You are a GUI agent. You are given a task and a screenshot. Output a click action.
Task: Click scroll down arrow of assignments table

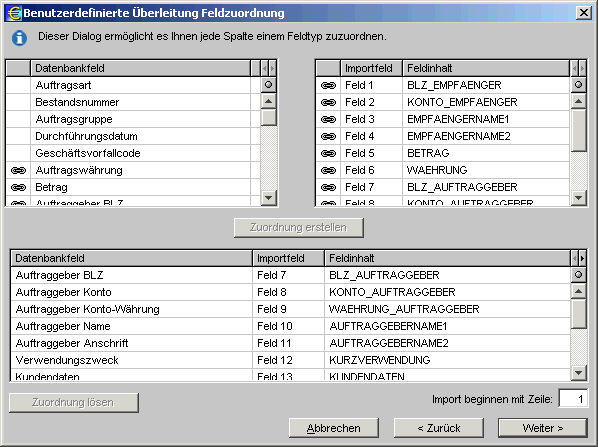[x=579, y=372]
